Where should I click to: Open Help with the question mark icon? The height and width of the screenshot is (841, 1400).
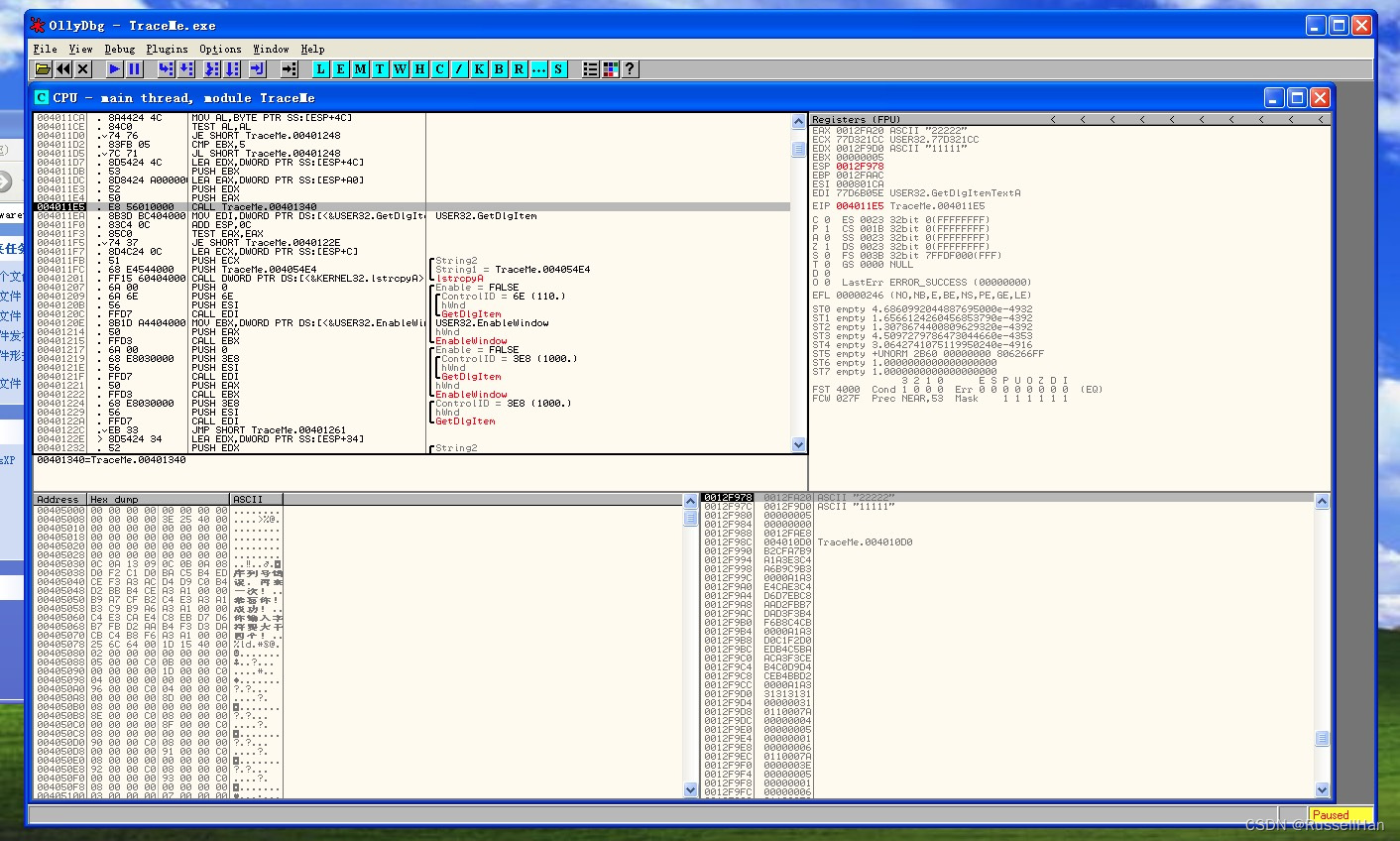[630, 69]
